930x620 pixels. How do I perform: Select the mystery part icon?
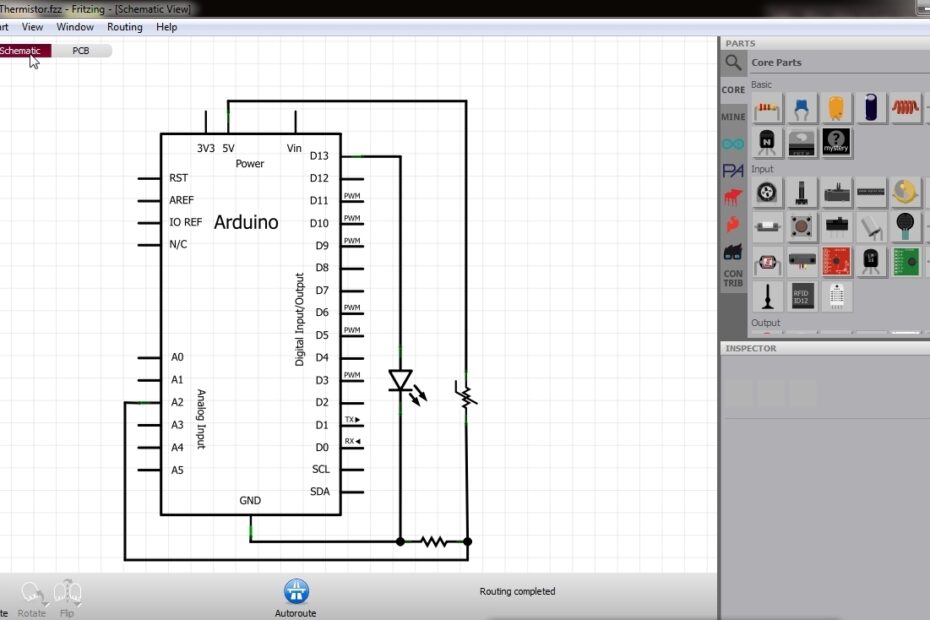click(836, 143)
